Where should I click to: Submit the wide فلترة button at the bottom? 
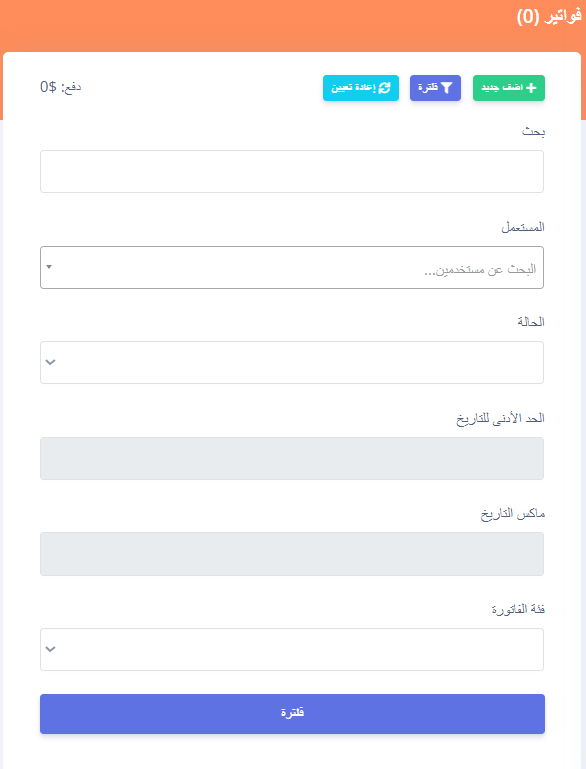pos(292,714)
